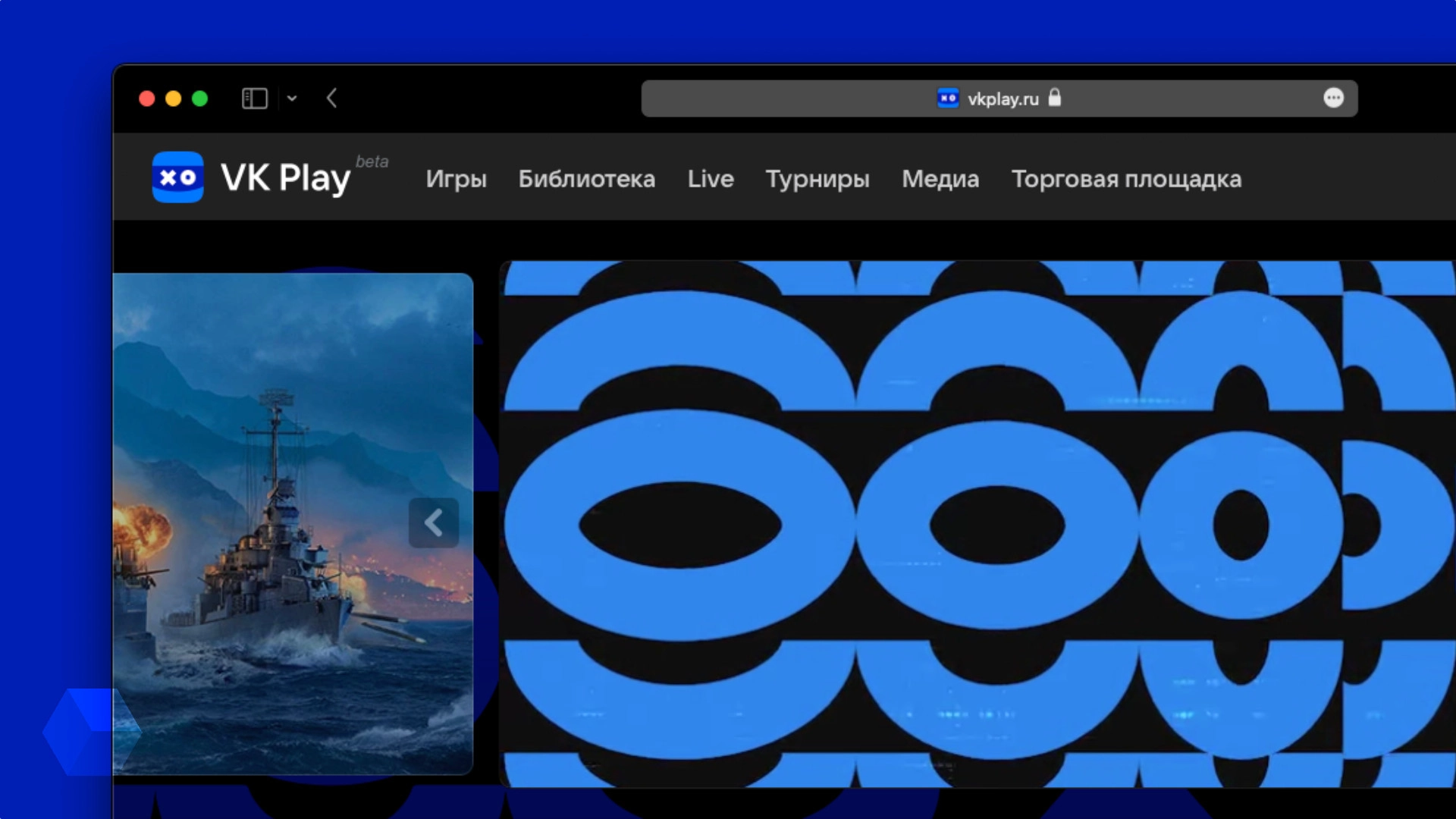
Task: Click the padlock security icon
Action: 1055,98
